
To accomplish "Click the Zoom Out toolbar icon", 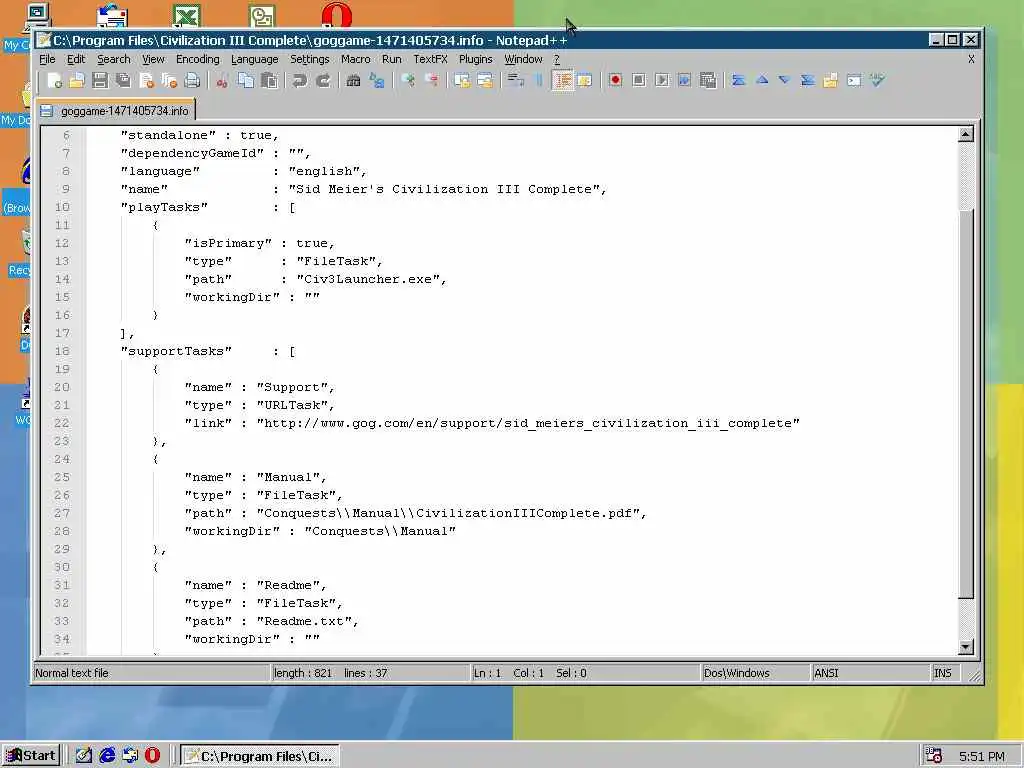I will 431,80.
